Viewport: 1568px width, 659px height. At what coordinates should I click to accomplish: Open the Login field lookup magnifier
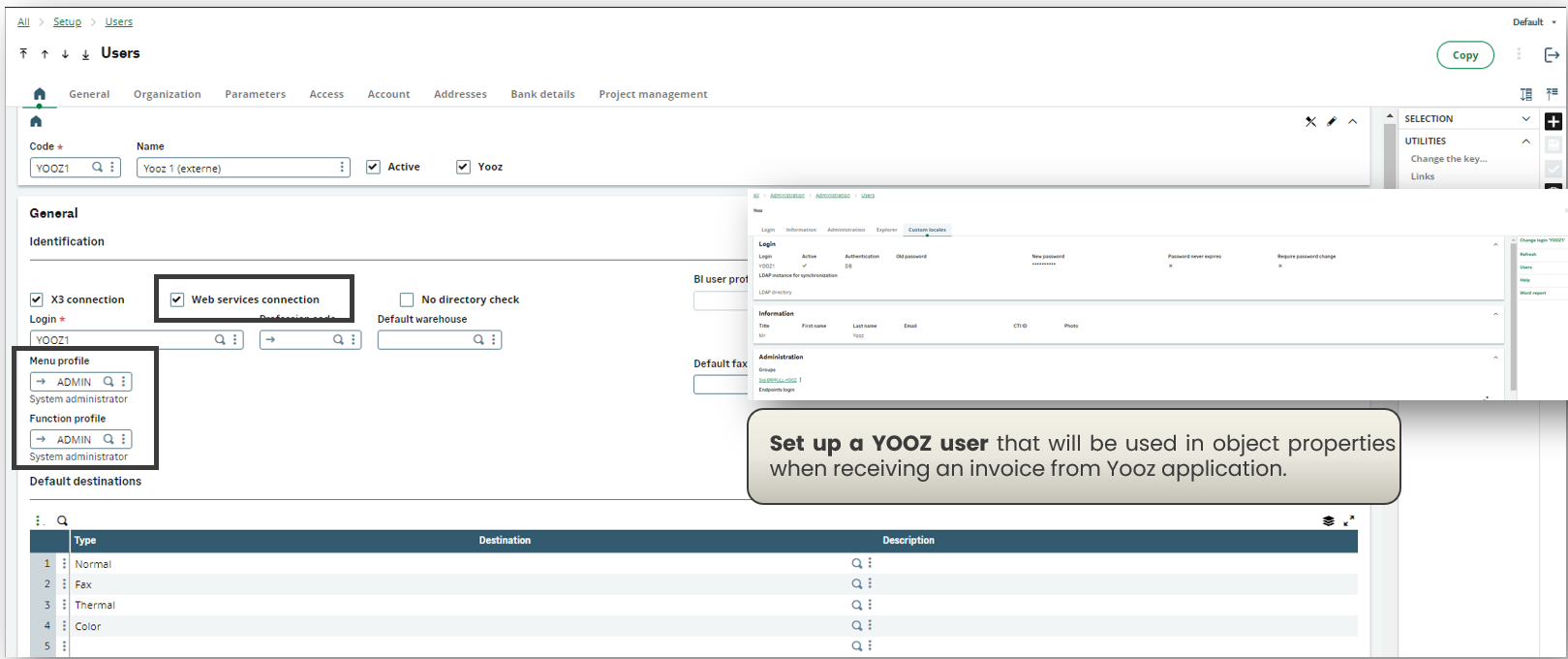(220, 340)
